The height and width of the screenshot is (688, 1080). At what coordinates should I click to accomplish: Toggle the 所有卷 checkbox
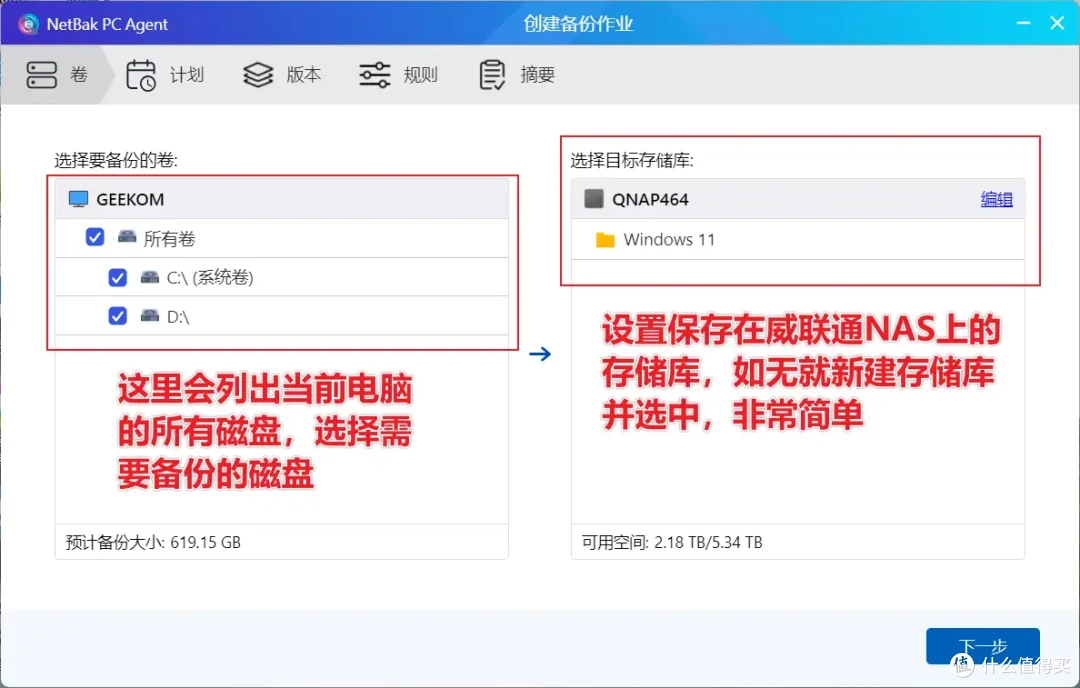(95, 237)
